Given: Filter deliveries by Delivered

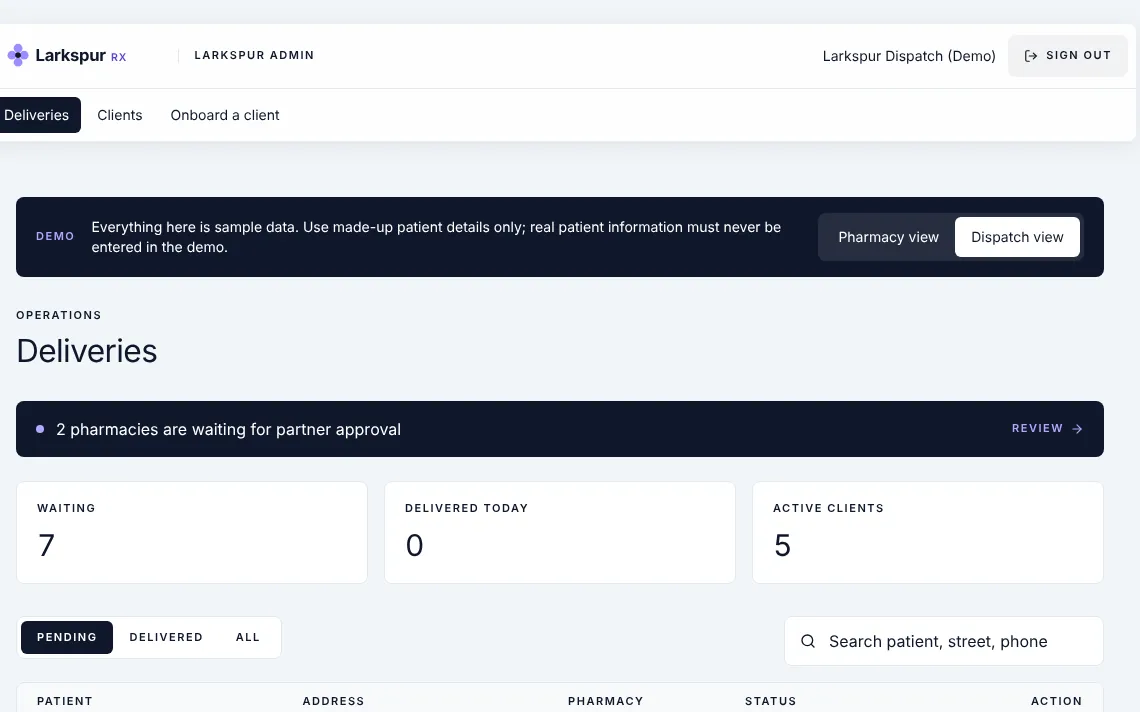Looking at the screenshot, I should 166,637.
